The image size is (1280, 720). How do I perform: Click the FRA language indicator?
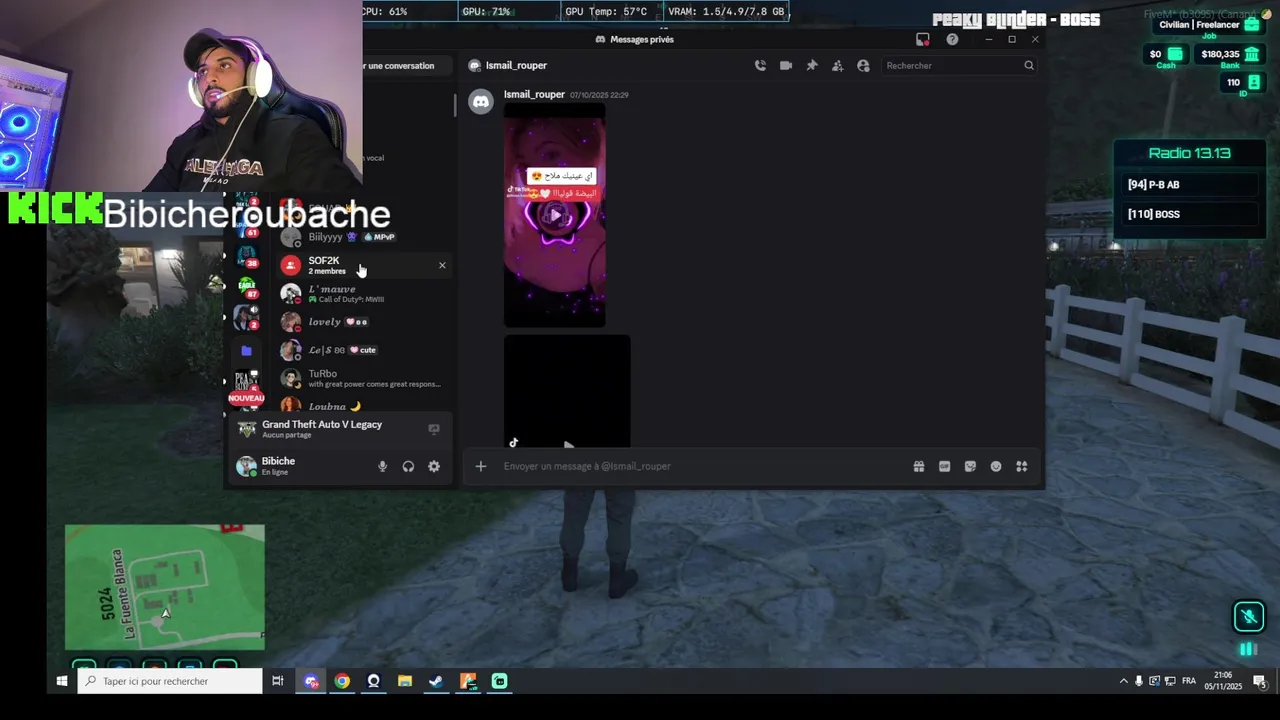pyautogui.click(x=1189, y=681)
